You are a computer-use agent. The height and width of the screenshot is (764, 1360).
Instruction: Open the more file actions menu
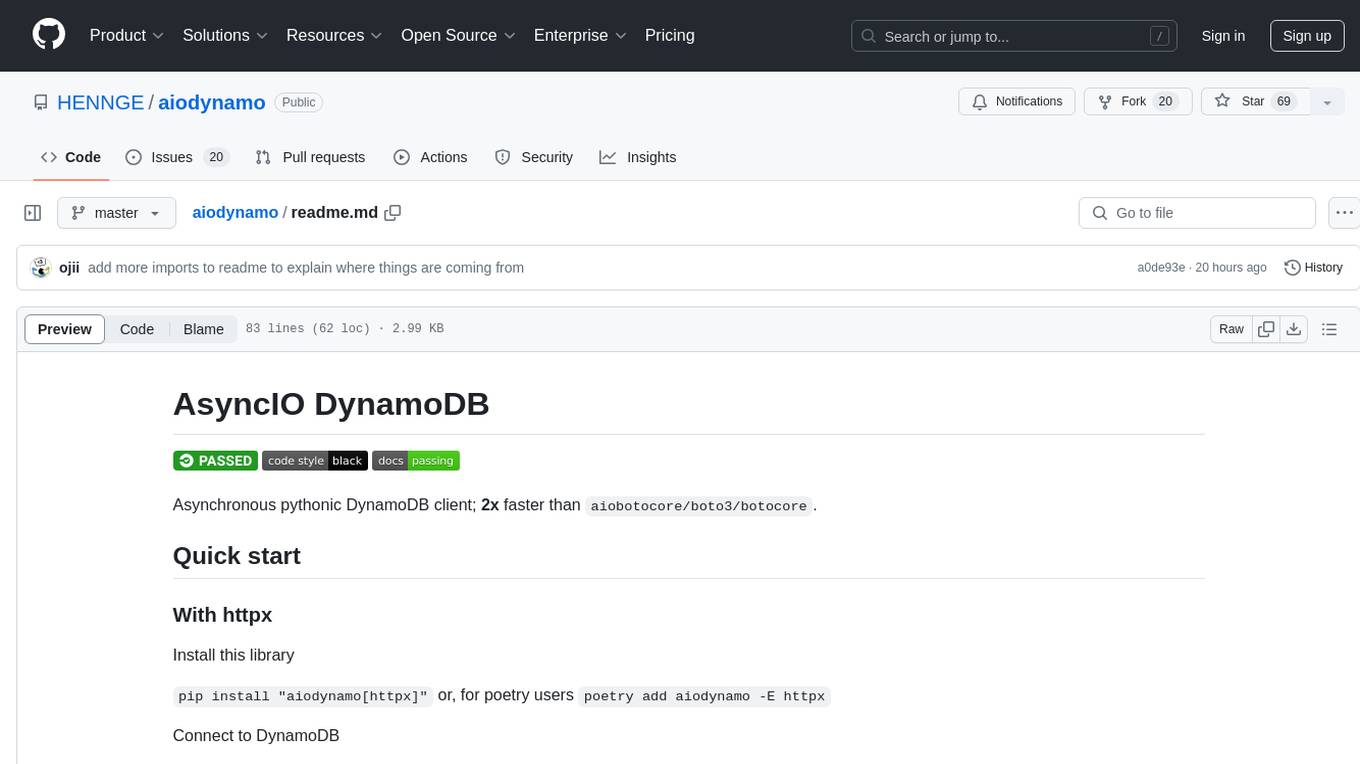tap(1344, 213)
